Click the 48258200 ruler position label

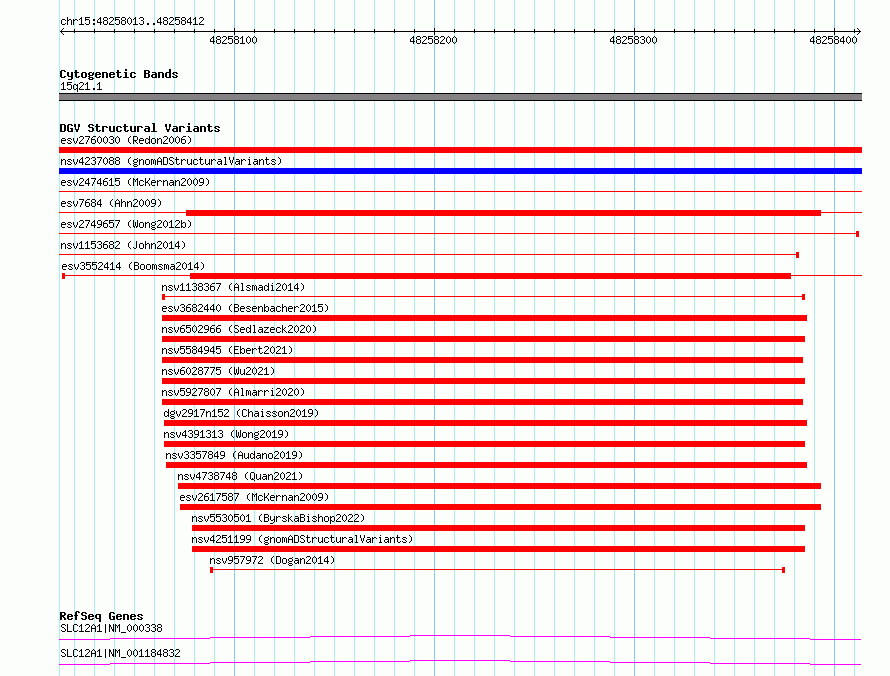[x=433, y=40]
